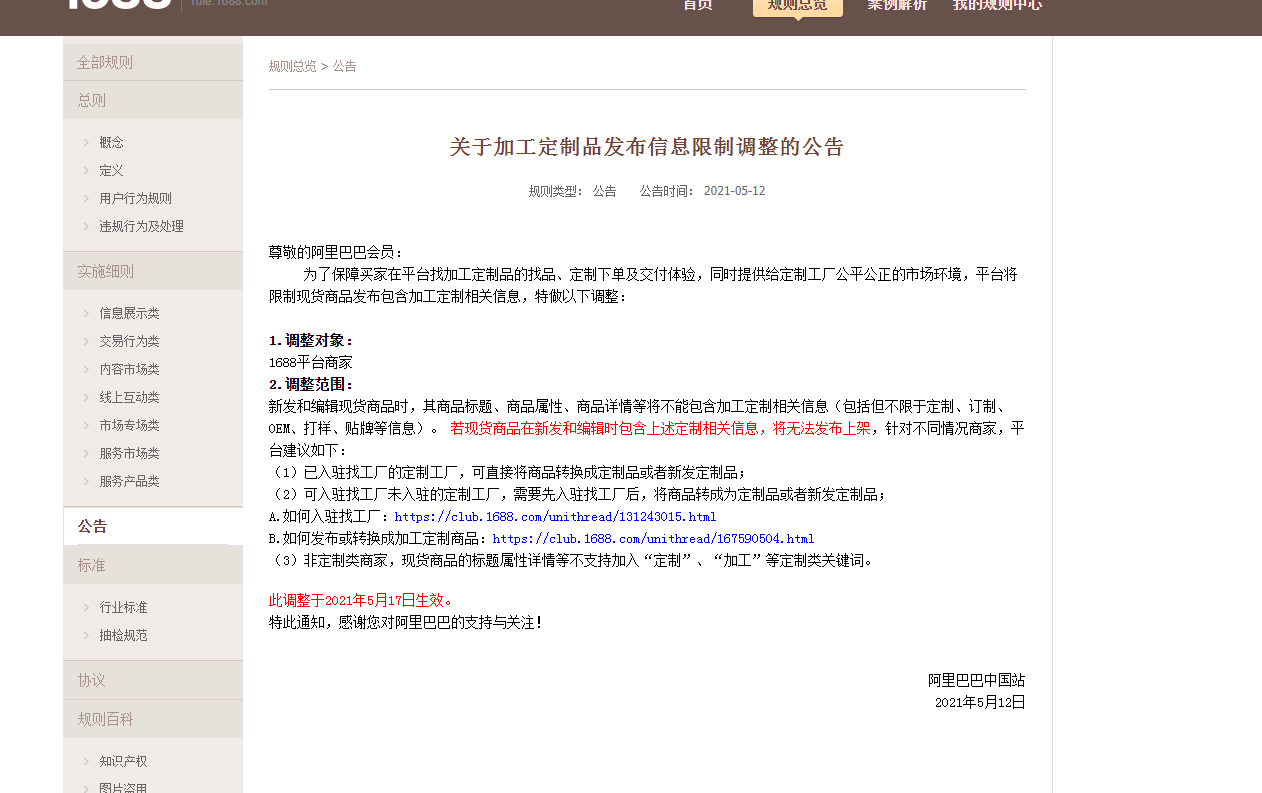Click the arrow icon beside 定义
The height and width of the screenshot is (793, 1262).
86,170
